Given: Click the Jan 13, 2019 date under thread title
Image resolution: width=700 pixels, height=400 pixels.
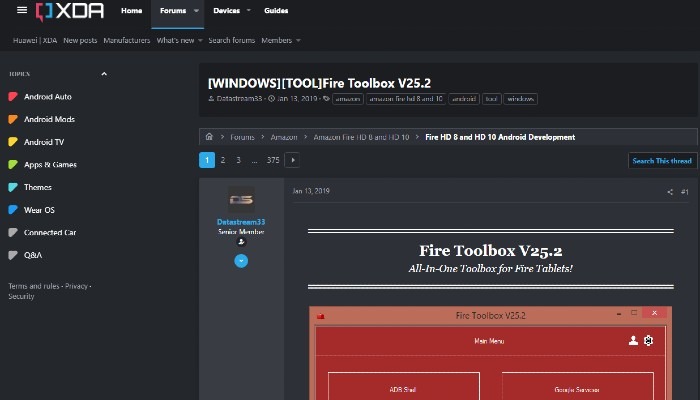Looking at the screenshot, I should (297, 99).
